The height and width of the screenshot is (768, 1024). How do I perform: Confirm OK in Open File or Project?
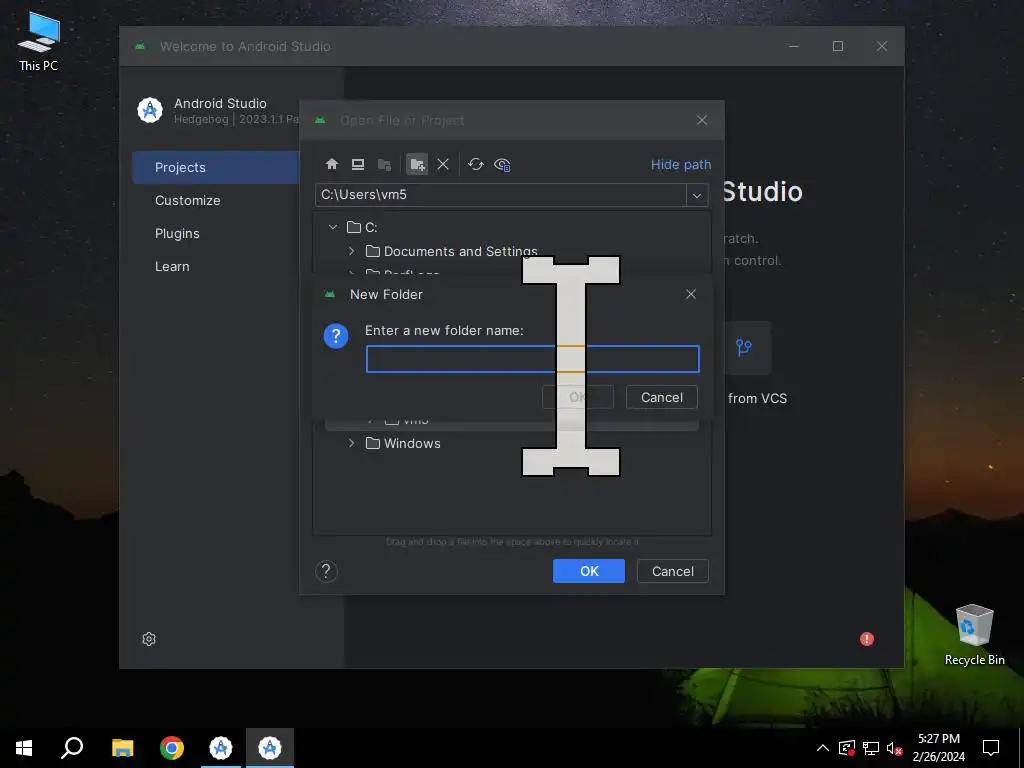pyautogui.click(x=588, y=571)
